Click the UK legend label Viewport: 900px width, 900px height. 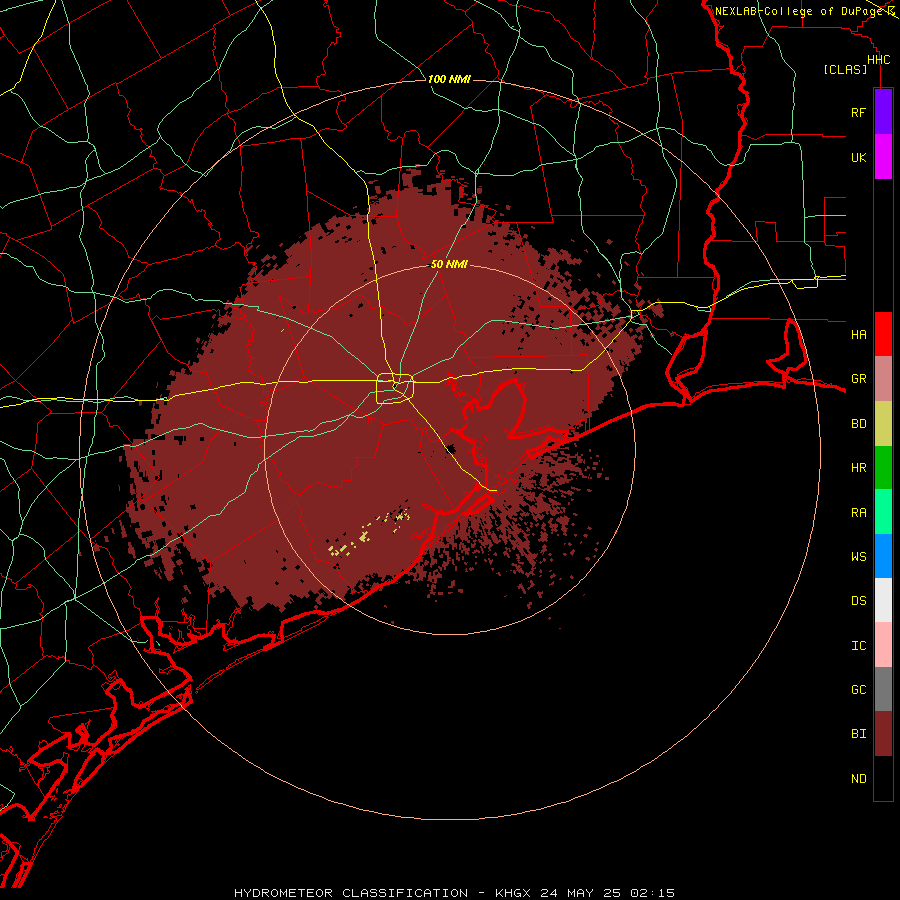tap(858, 157)
